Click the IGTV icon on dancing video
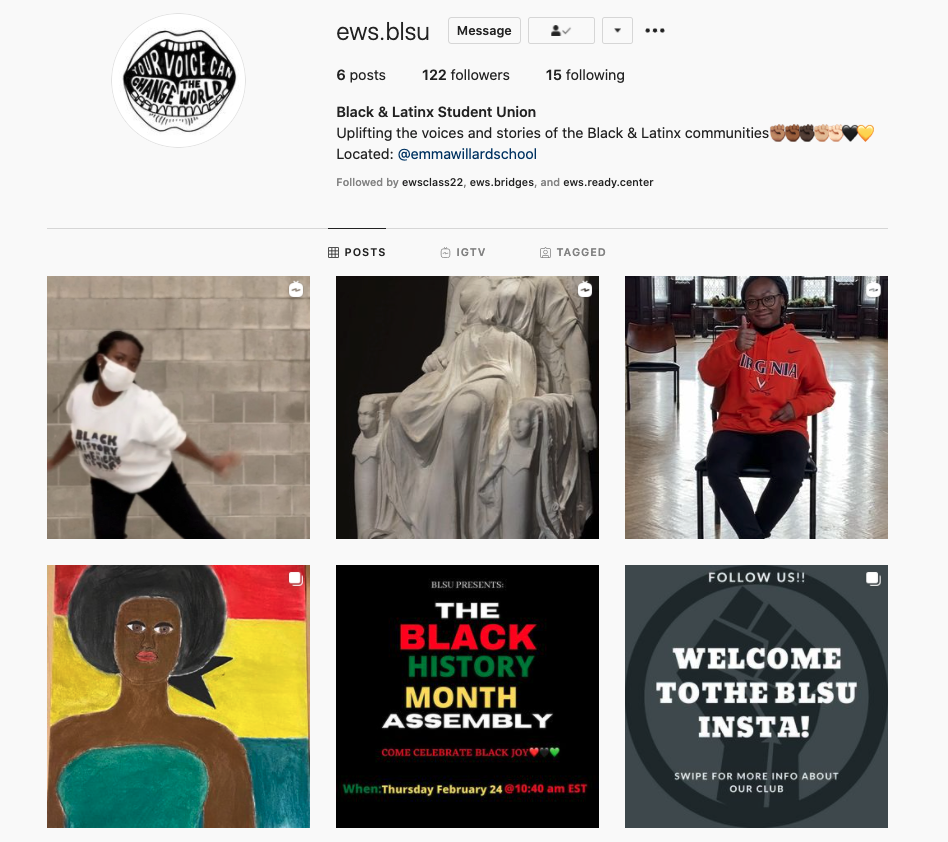 coord(296,290)
